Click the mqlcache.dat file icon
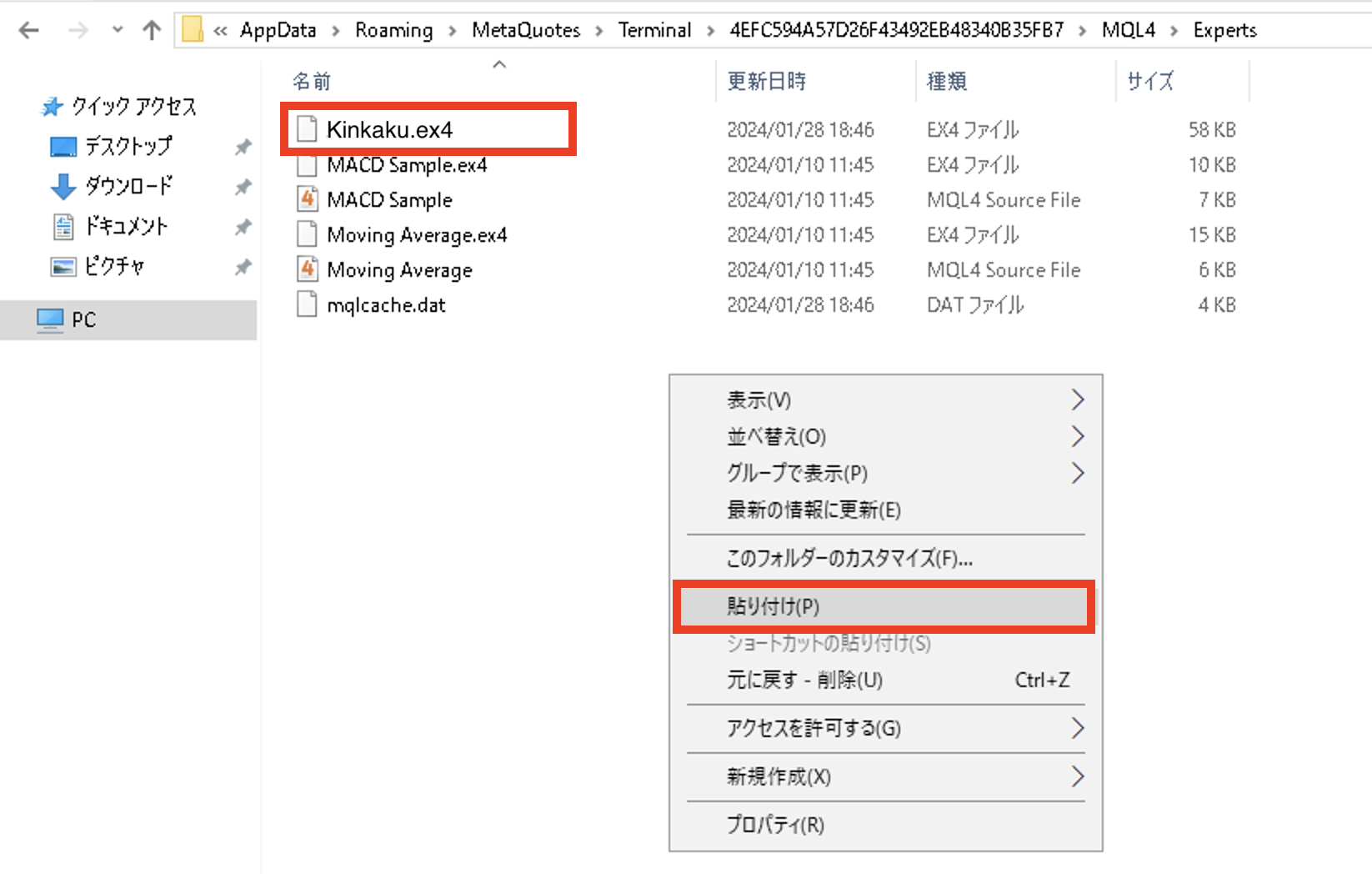The image size is (1372, 874). tap(308, 305)
